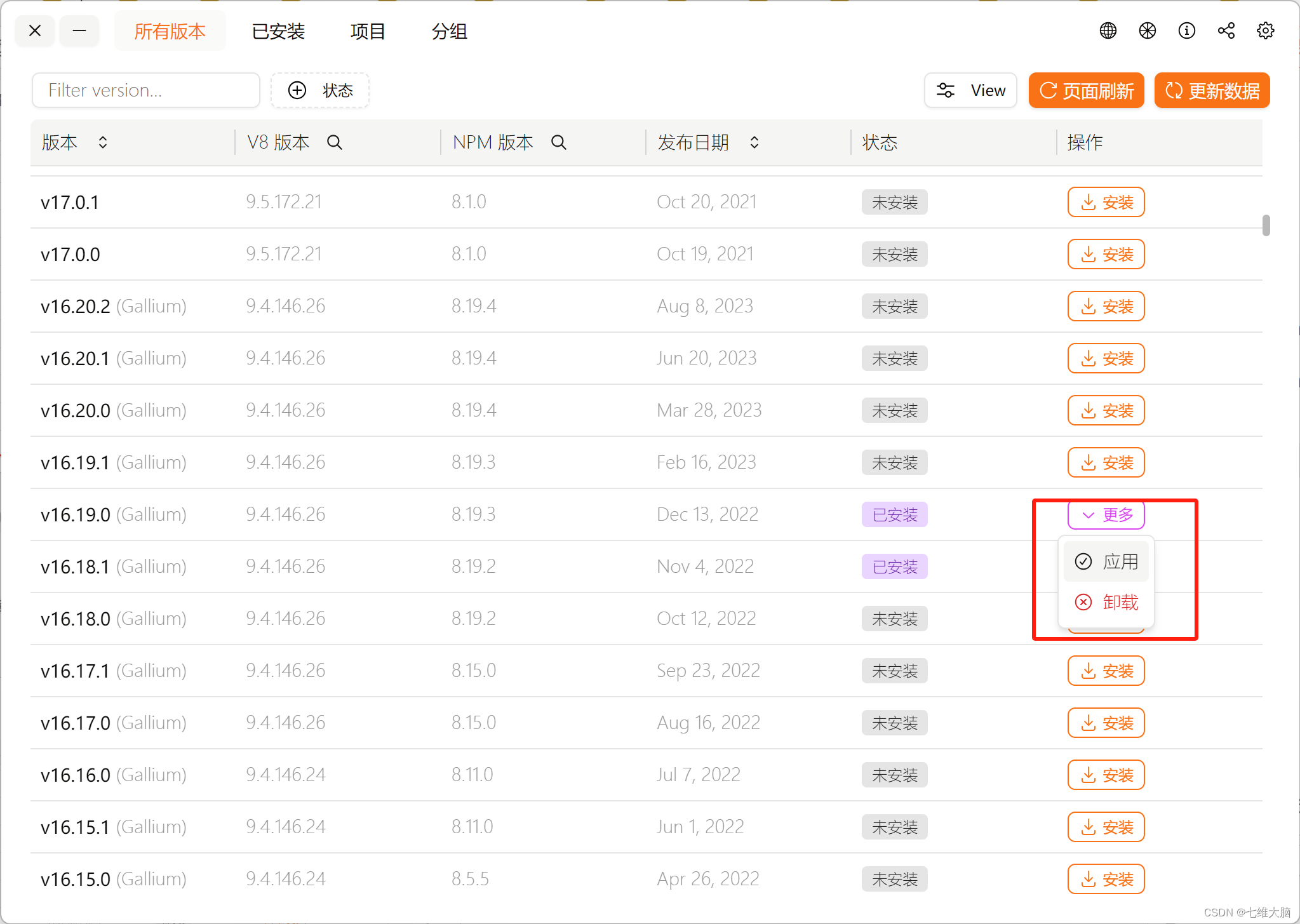Click the 页面刷新 button
This screenshot has width=1300, height=924.
tap(1086, 90)
